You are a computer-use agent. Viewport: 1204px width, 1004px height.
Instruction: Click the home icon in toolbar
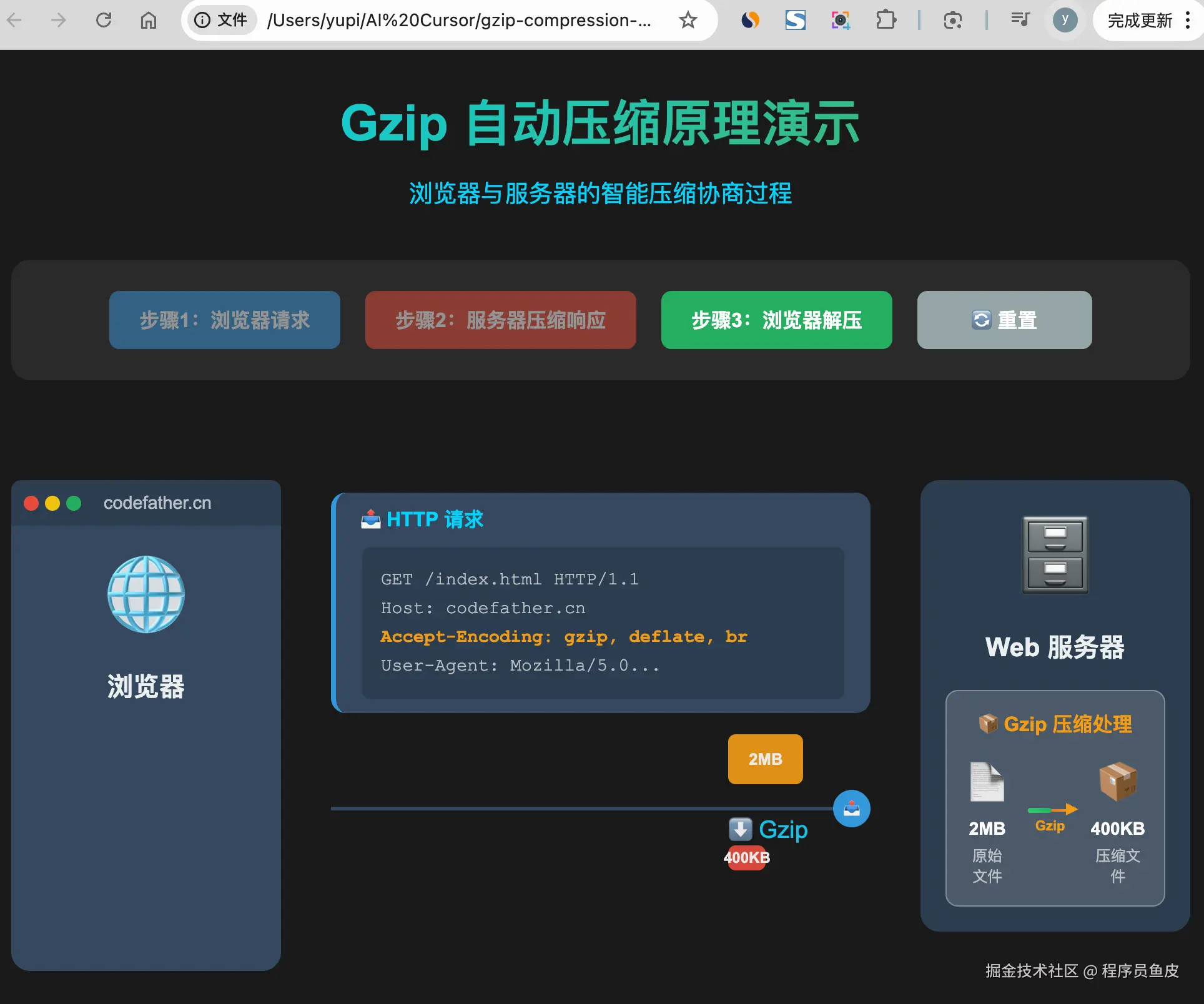148,21
